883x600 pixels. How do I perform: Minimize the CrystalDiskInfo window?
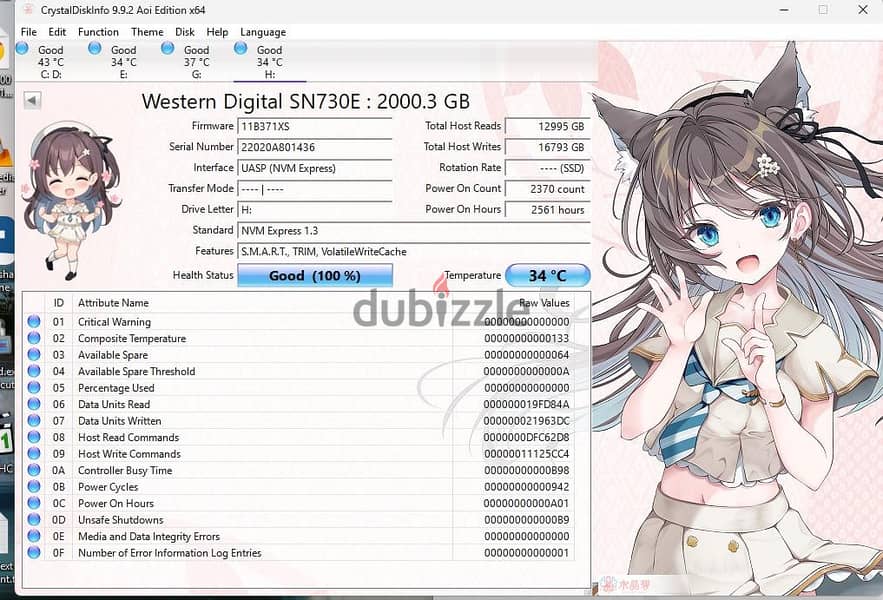pyautogui.click(x=784, y=10)
